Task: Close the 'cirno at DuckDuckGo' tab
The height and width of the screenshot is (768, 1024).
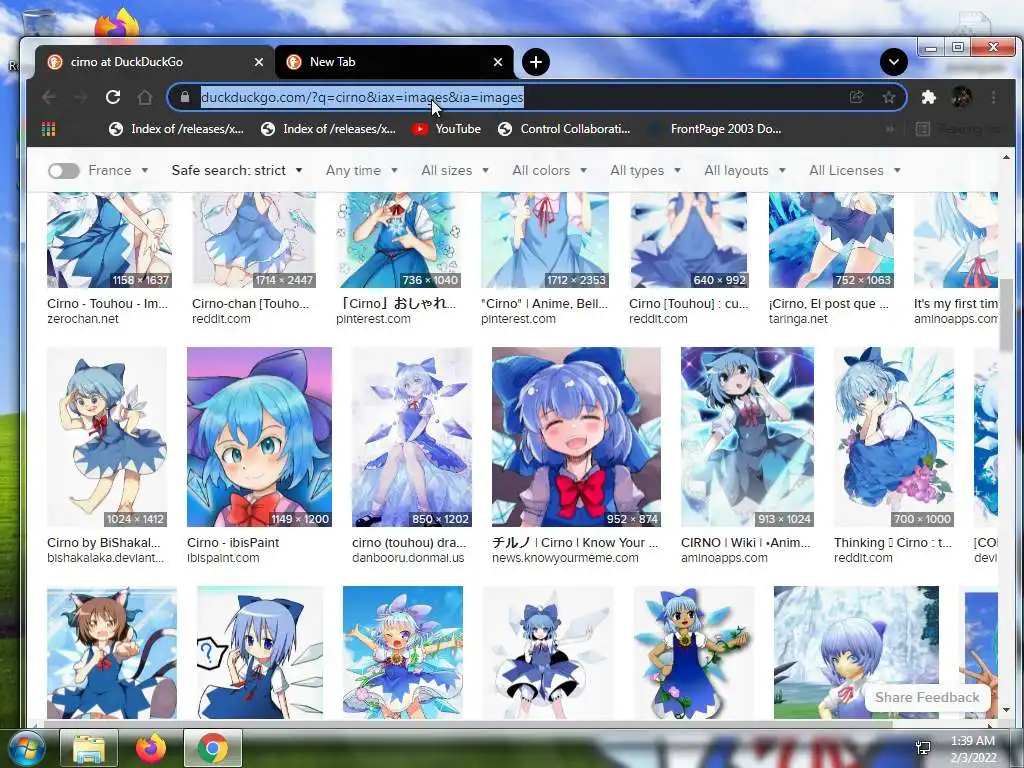Action: 259,62
